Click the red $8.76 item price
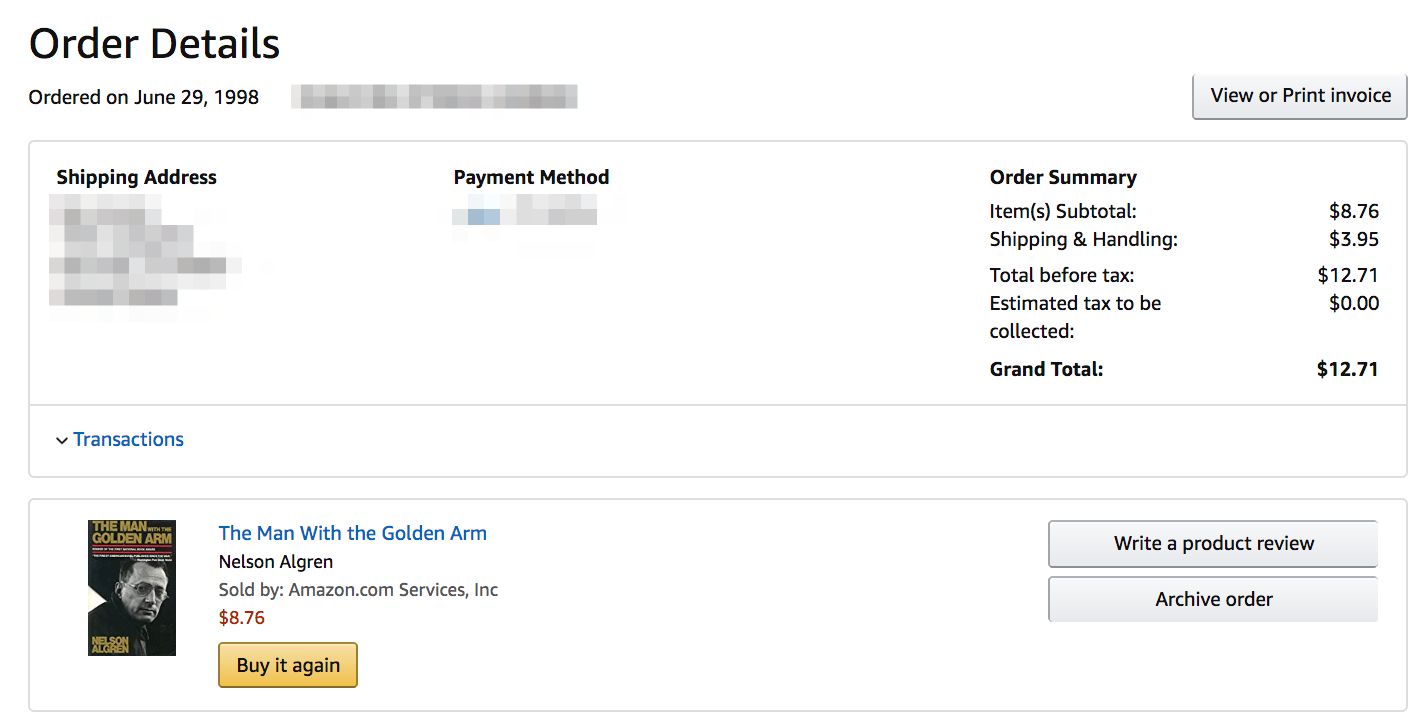Screen dimensions: 1420x724 (242, 618)
